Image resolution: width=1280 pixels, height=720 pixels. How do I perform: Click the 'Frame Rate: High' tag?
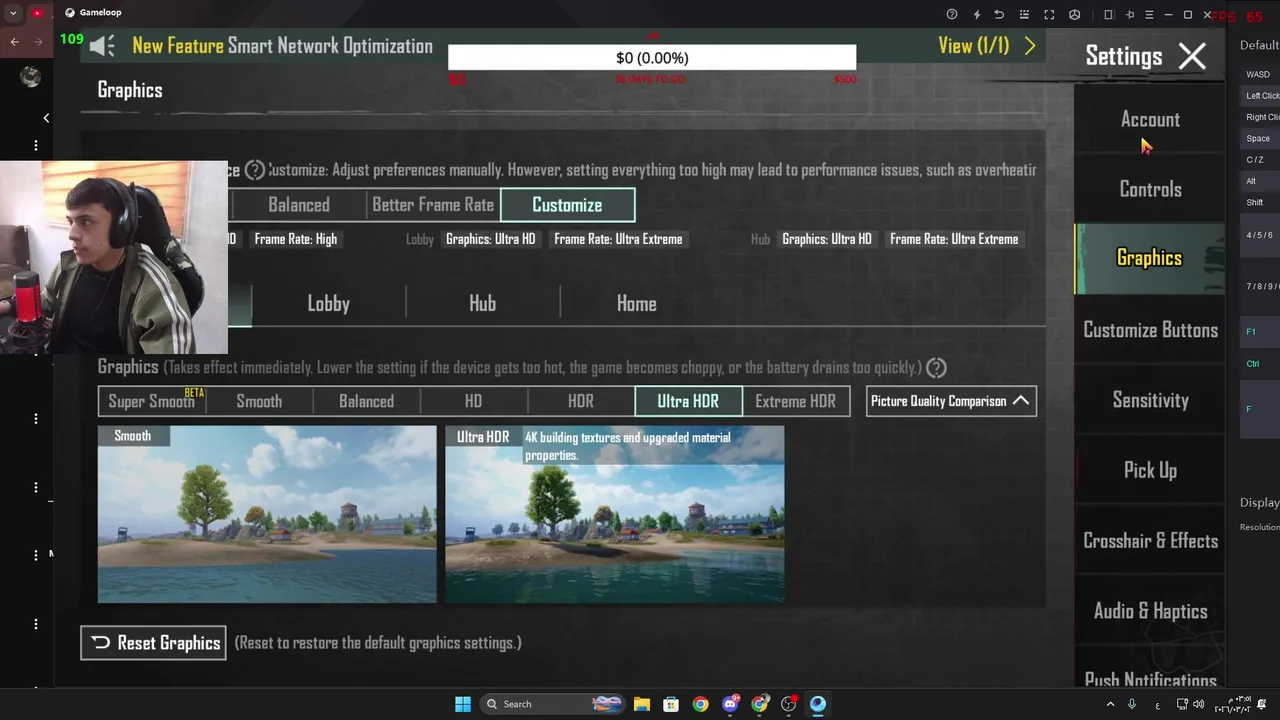point(296,239)
